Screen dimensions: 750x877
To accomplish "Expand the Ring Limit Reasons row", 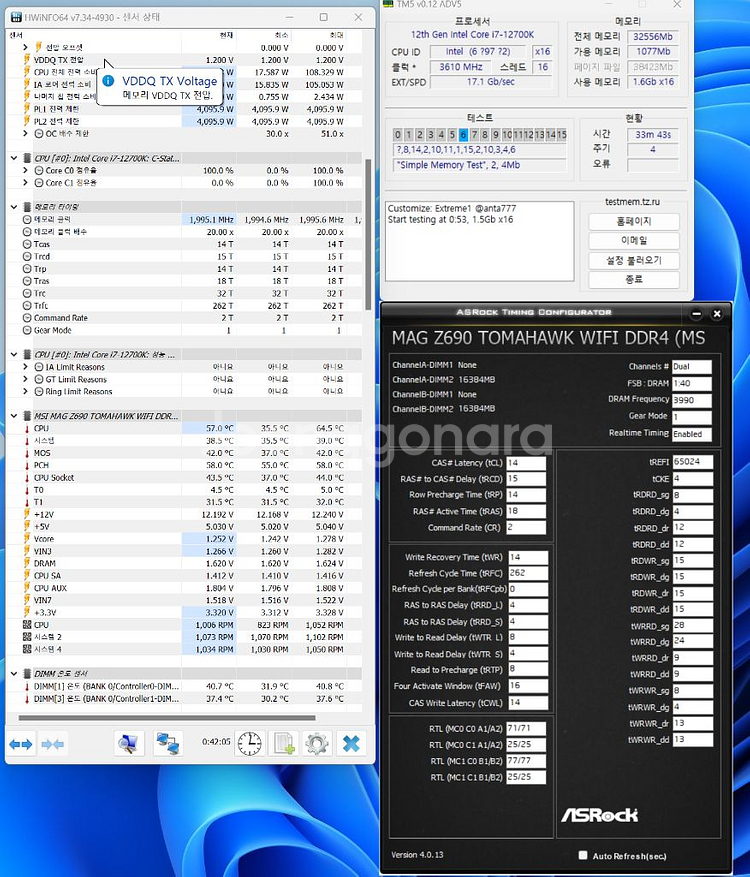I will pyautogui.click(x=25, y=392).
